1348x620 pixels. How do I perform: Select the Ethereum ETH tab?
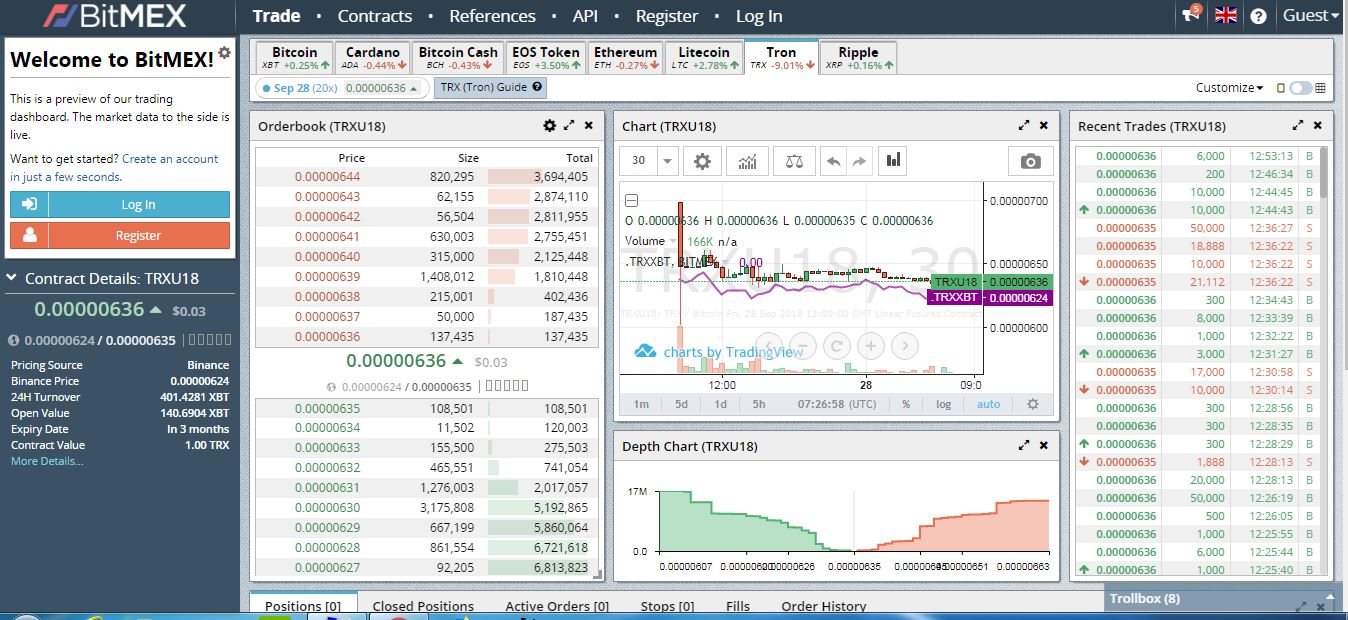tap(625, 58)
